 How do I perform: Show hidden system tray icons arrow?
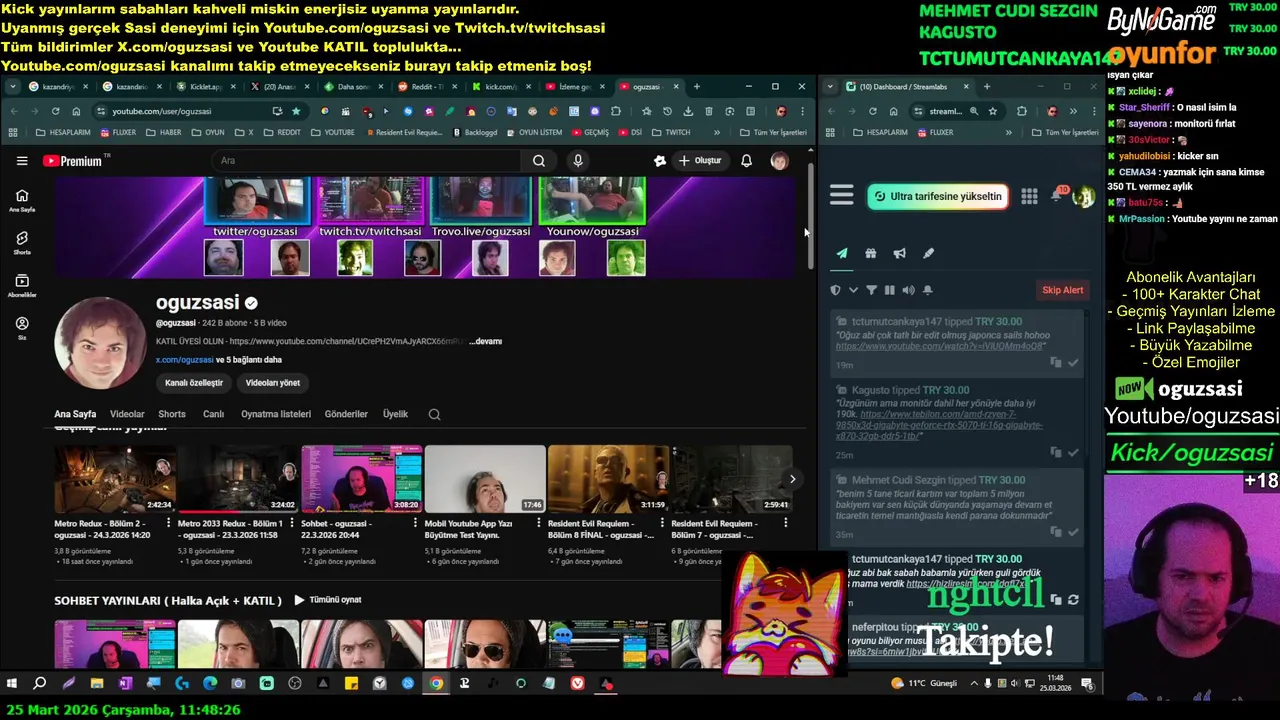point(974,684)
